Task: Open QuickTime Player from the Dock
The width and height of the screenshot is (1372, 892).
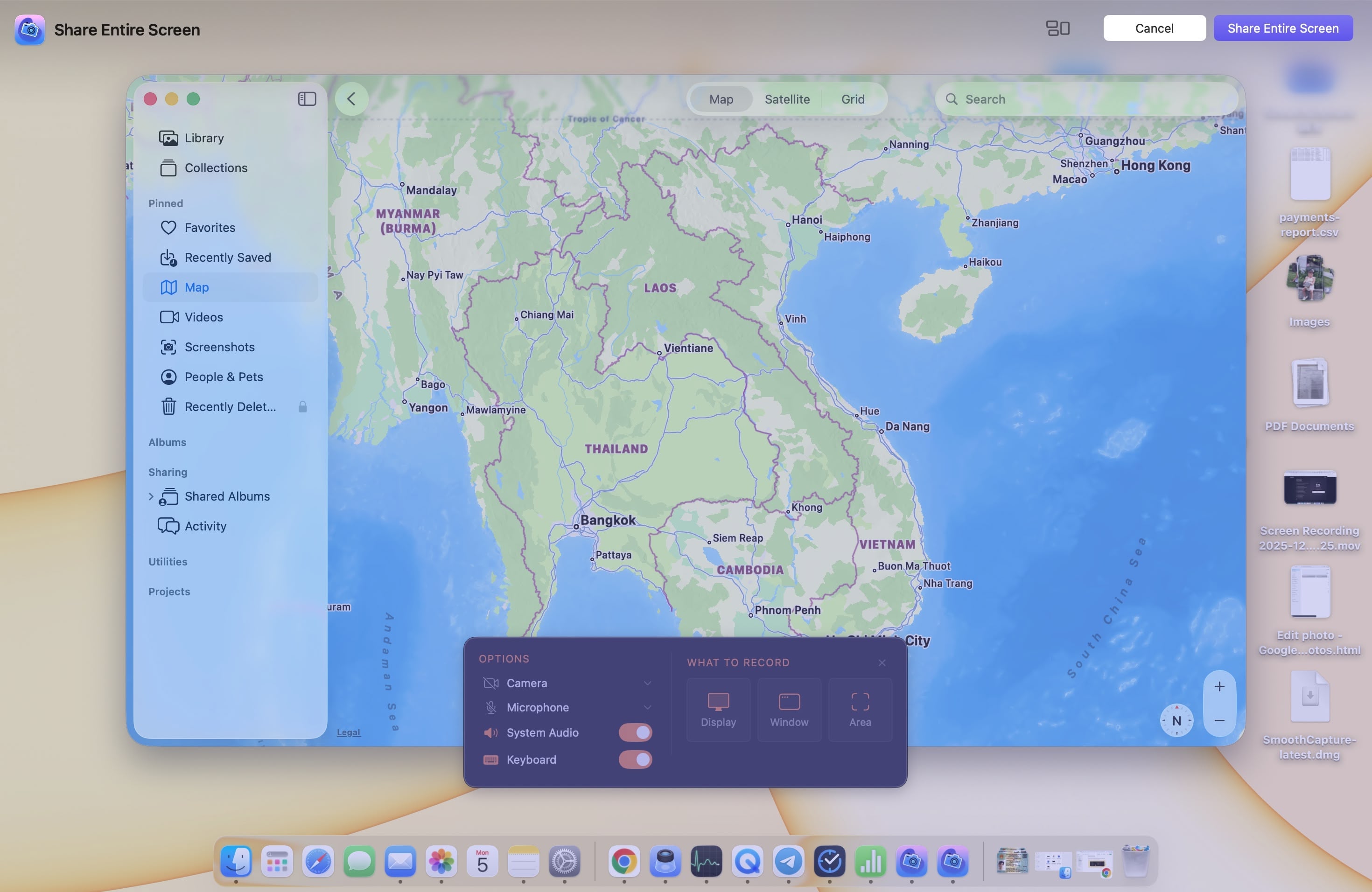Action: tap(747, 862)
